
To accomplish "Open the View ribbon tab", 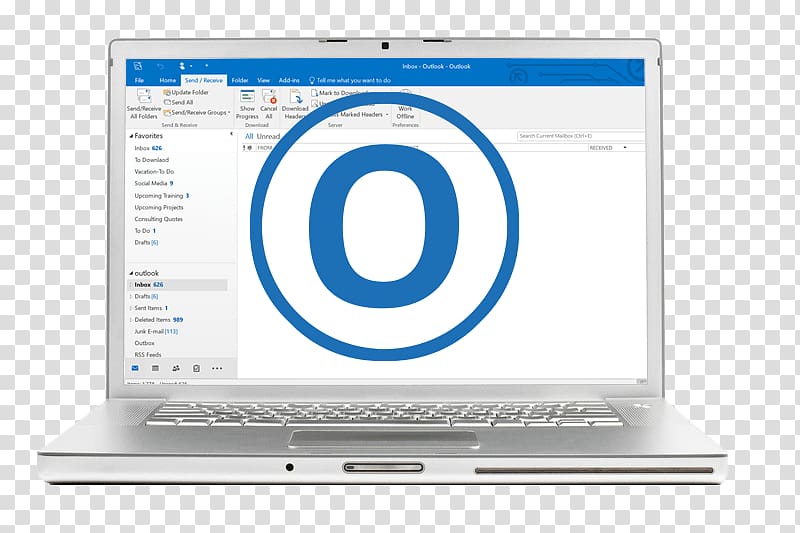I will 263,80.
